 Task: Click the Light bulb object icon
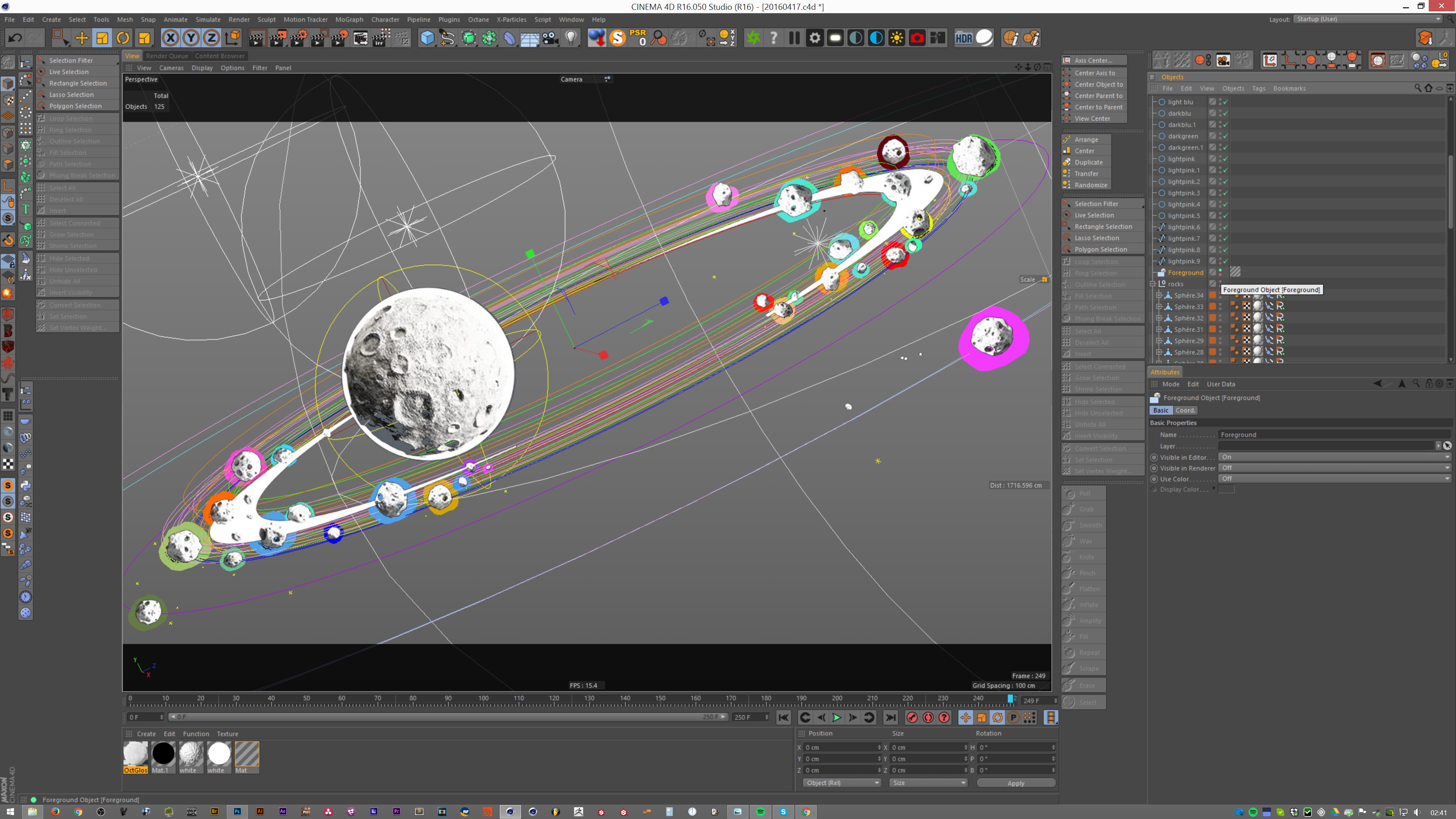point(571,38)
